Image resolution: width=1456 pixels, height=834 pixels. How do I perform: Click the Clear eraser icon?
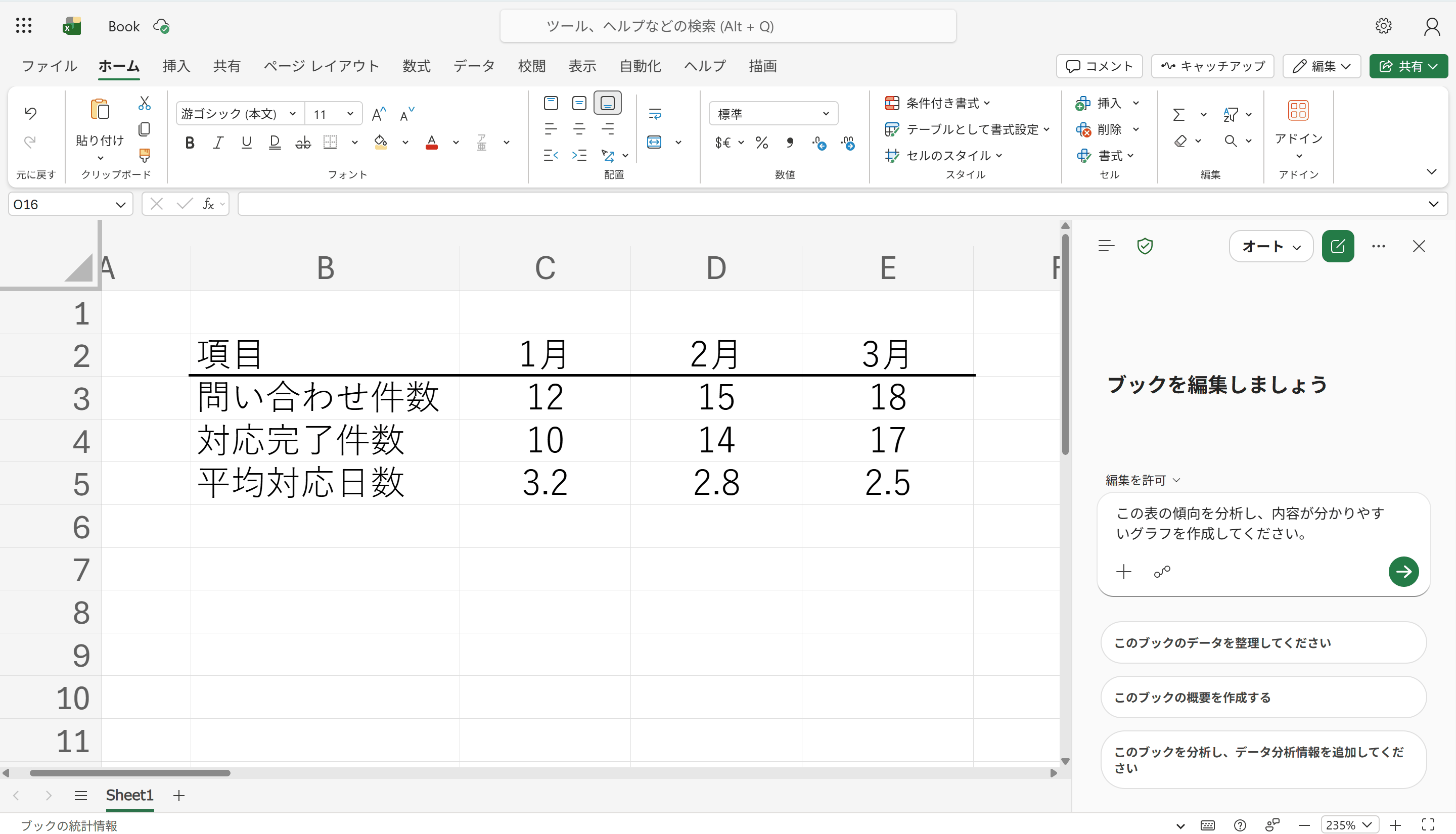tap(1180, 141)
